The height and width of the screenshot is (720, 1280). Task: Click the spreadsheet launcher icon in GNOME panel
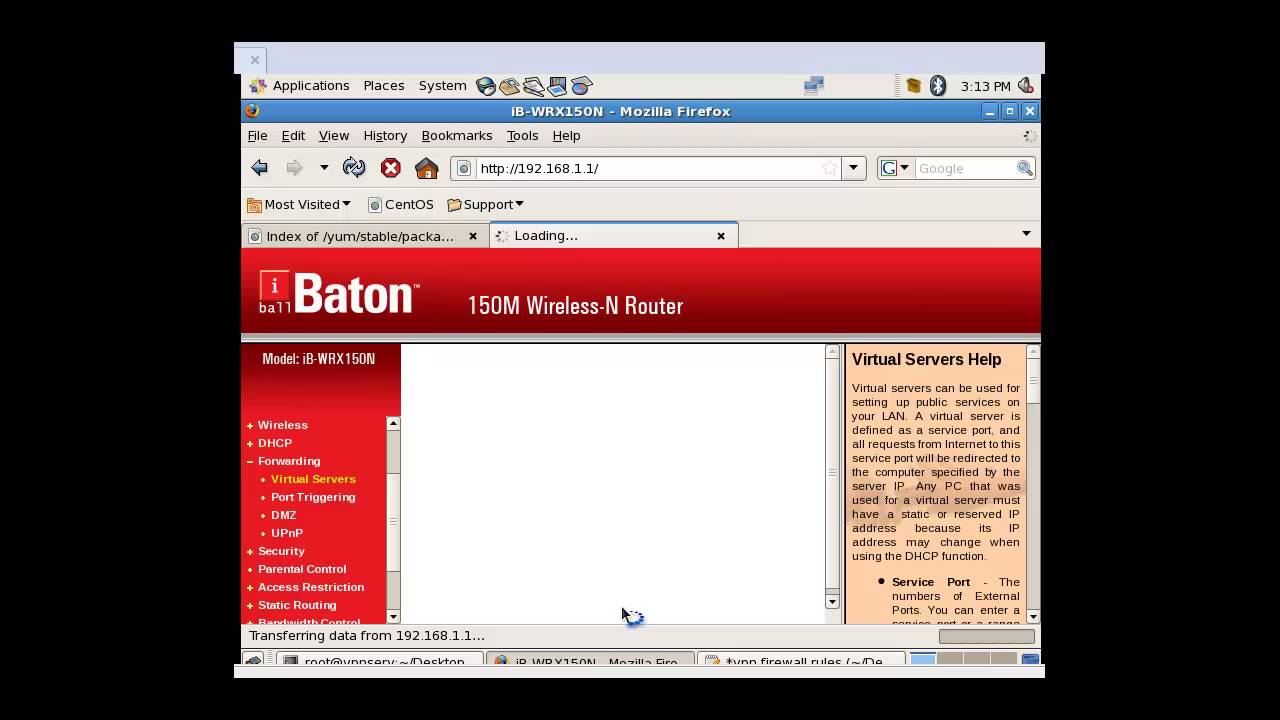point(582,86)
